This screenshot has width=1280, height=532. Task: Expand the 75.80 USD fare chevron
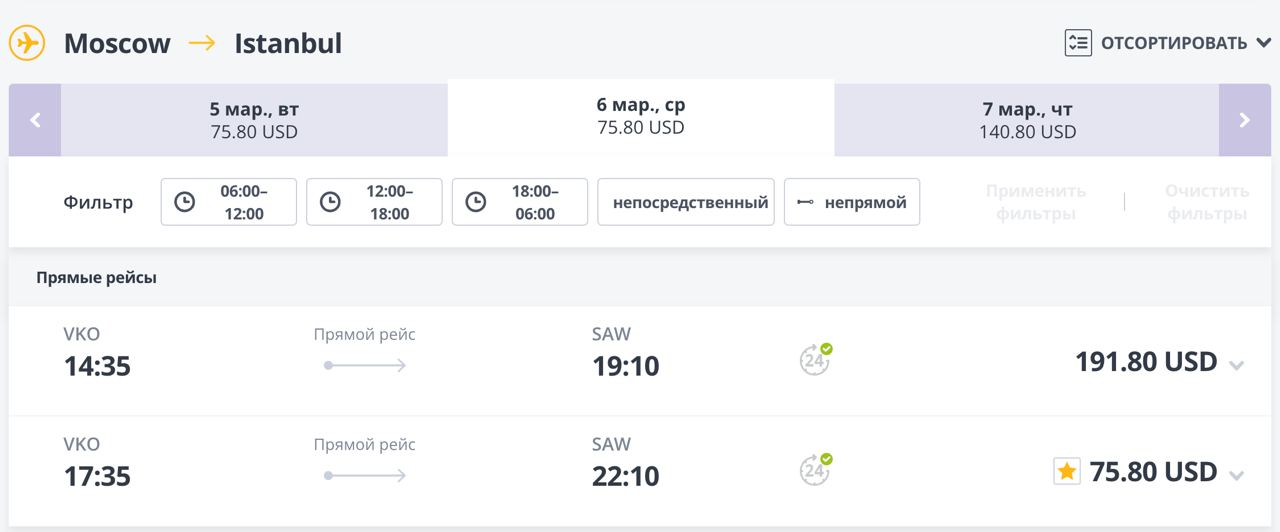click(1236, 475)
